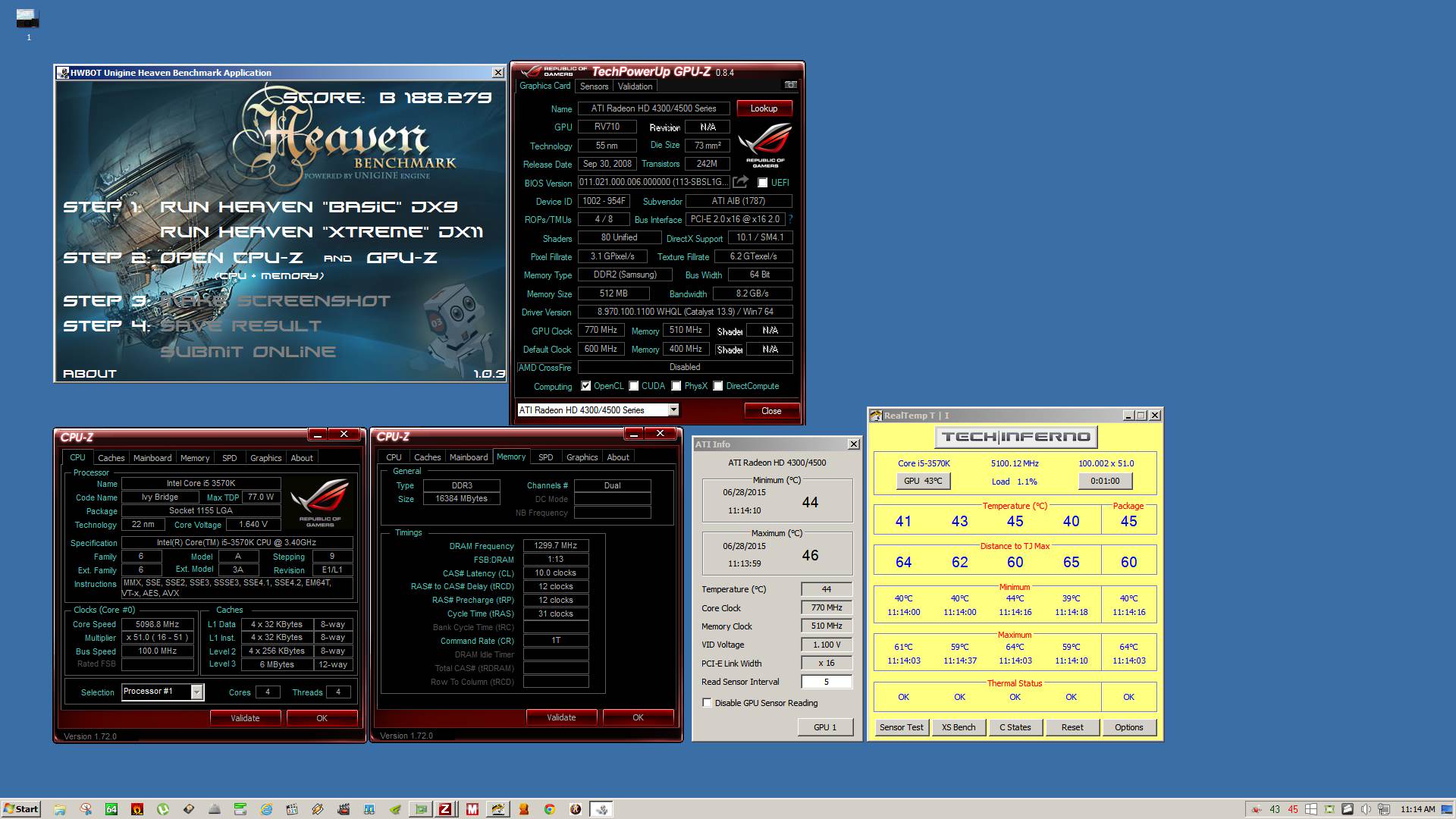This screenshot has height=819, width=1456.
Task: Toggle the PhysX checkbox
Action: [676, 386]
